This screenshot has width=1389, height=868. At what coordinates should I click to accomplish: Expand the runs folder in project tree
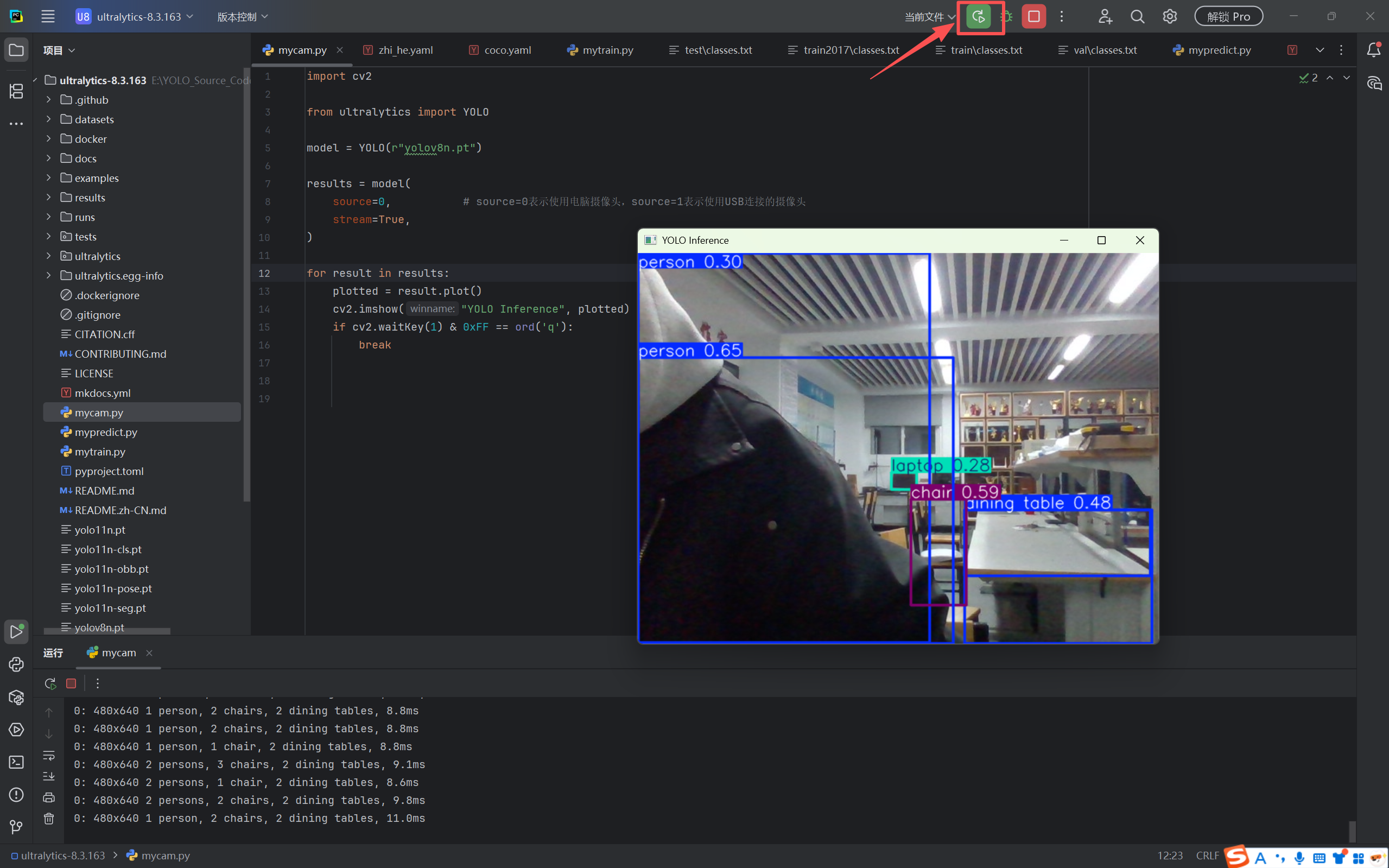(49, 217)
